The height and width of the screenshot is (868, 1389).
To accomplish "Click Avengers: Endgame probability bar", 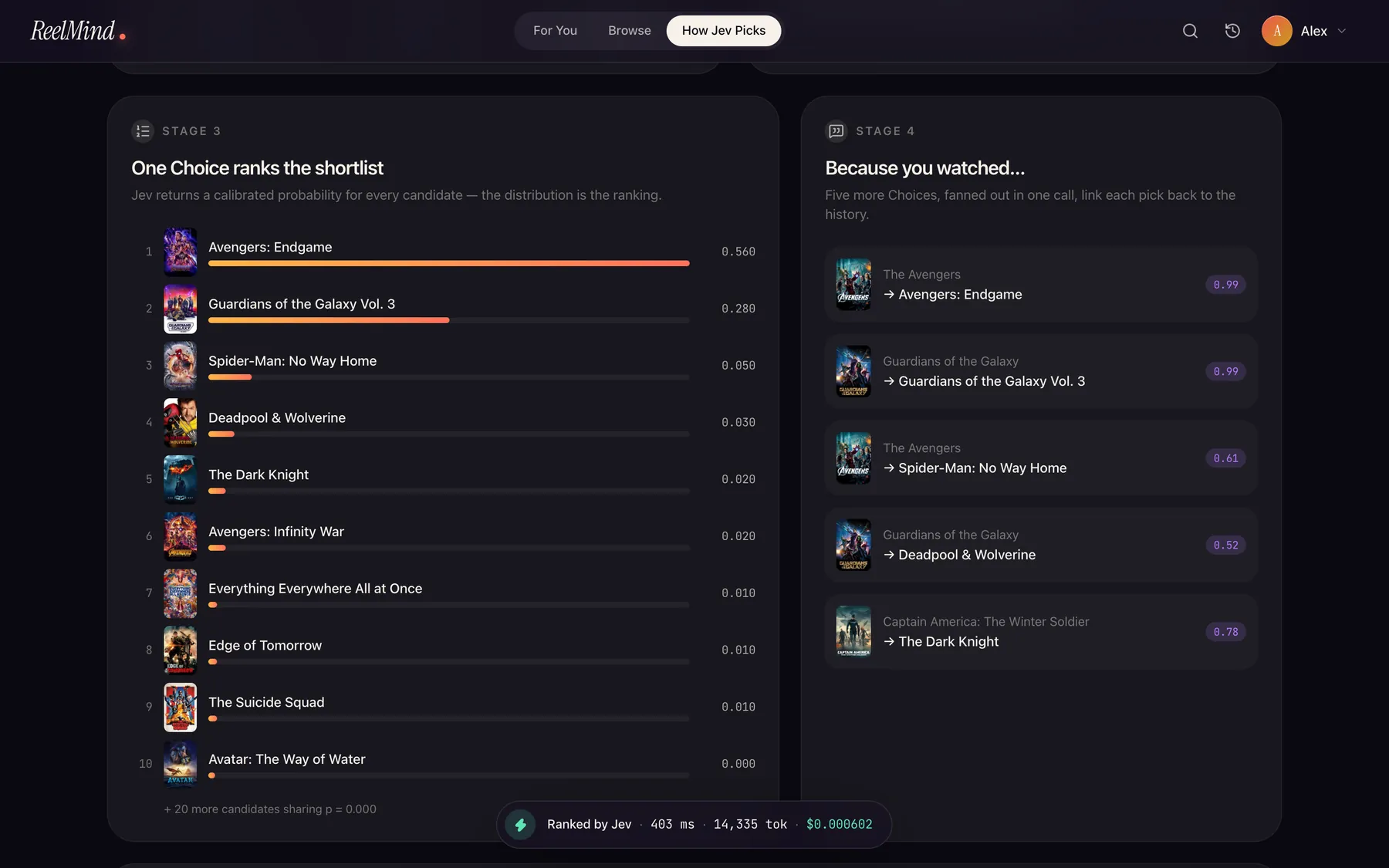I will point(448,263).
